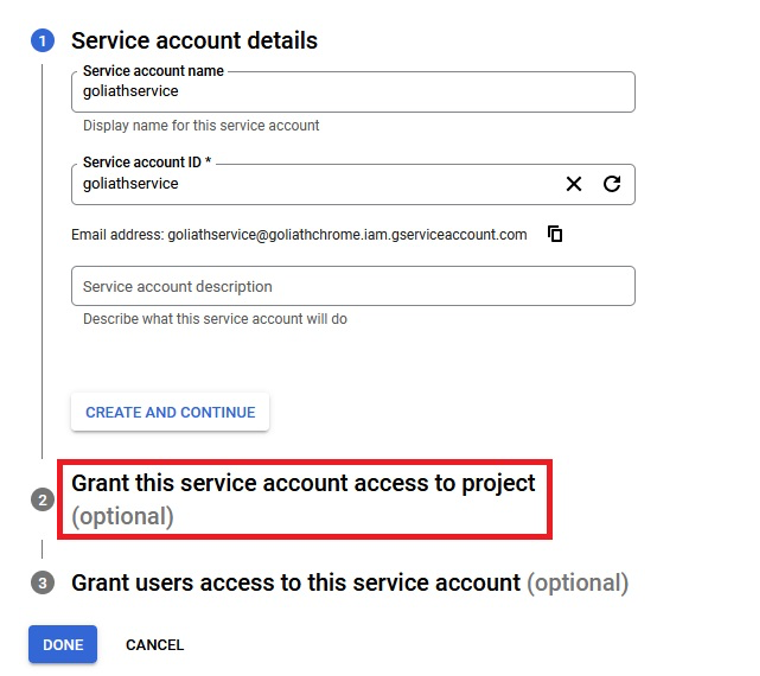Select the step 1 number badge
The height and width of the screenshot is (676, 760).
coord(43,41)
